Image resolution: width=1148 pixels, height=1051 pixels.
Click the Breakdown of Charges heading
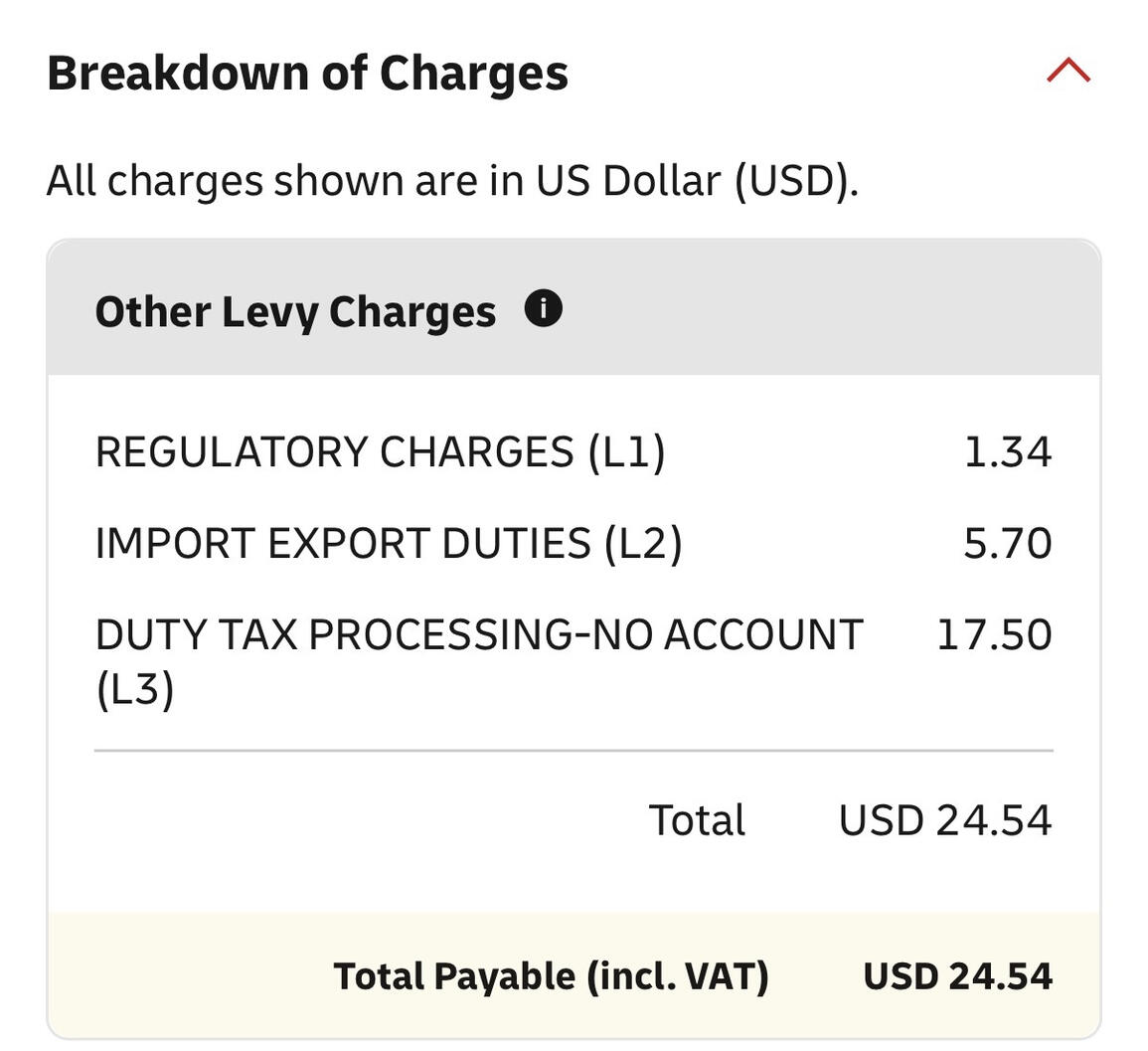pyautogui.click(x=307, y=73)
